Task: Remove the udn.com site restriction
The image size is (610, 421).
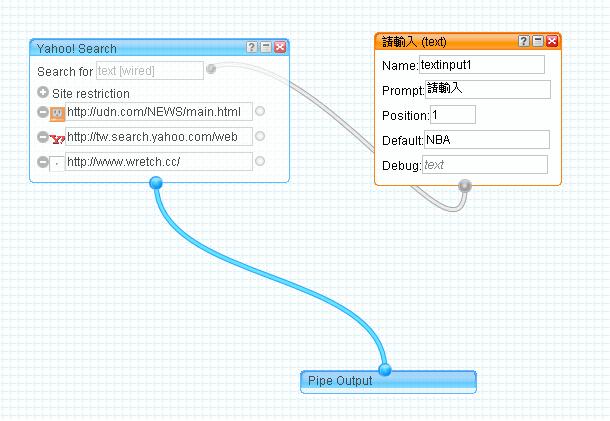Action: coord(43,112)
